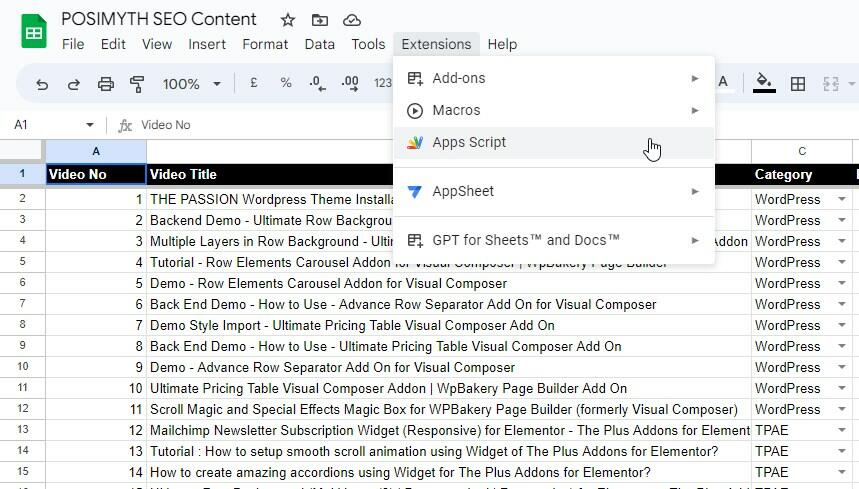Screen dimensions: 859x489
Task: Close the open Extensions menu
Action: tap(436, 44)
